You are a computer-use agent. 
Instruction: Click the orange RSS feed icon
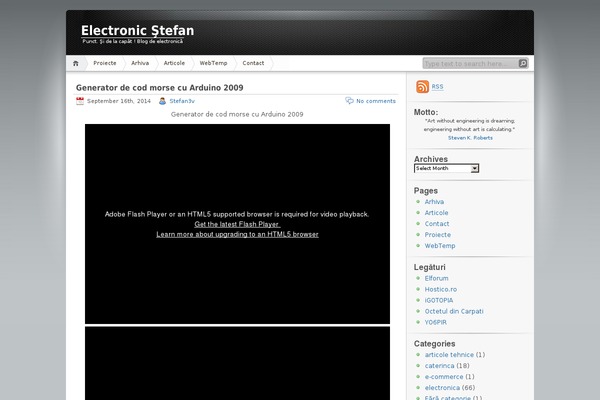point(422,88)
